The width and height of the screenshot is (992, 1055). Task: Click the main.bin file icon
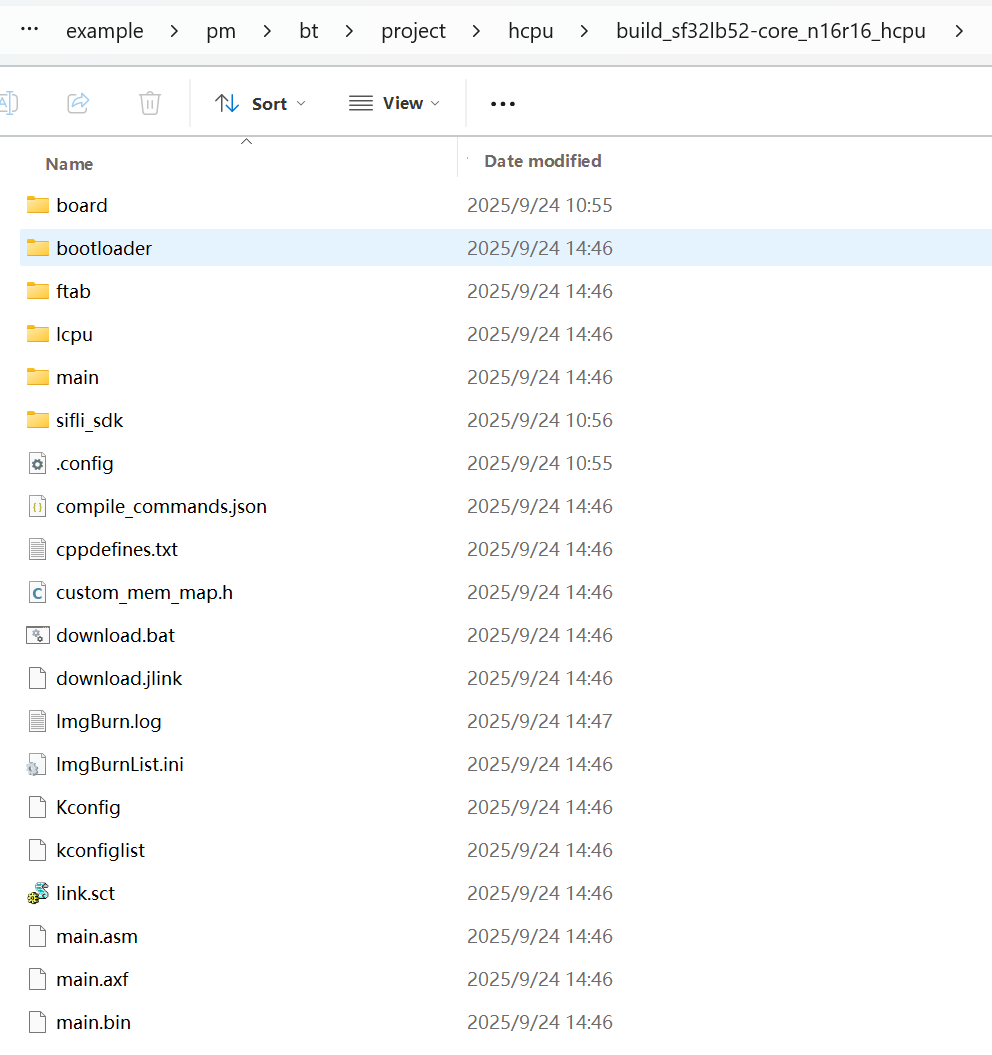click(38, 1023)
